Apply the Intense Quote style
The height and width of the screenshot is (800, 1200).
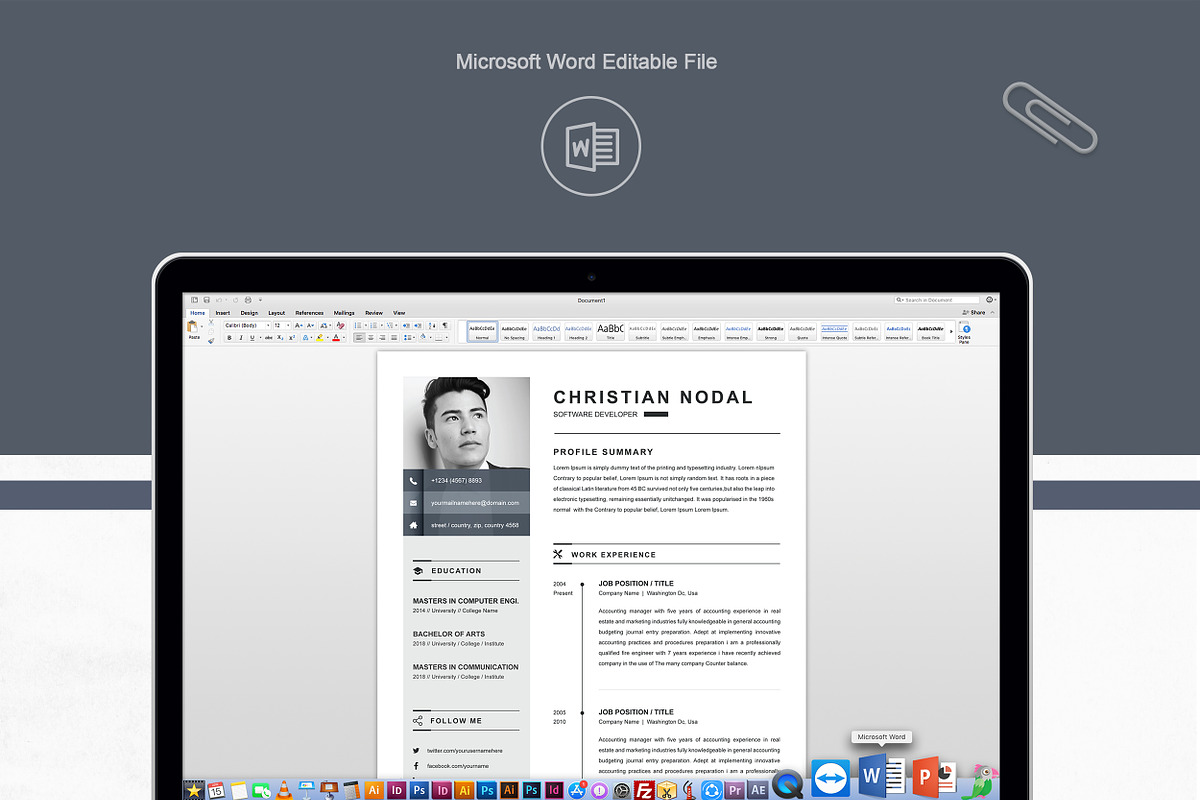pos(834,331)
